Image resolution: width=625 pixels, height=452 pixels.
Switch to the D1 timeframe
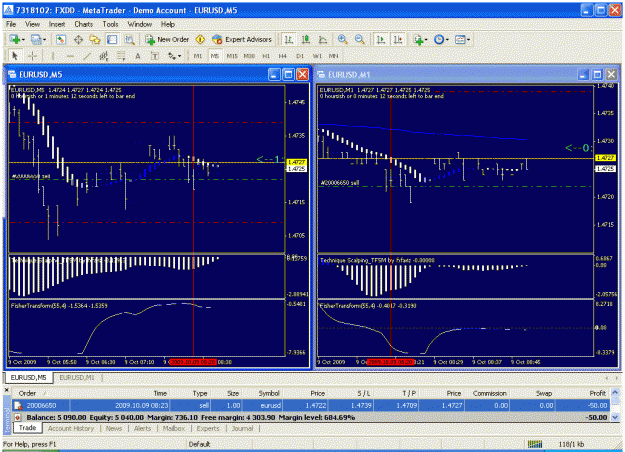[x=300, y=56]
